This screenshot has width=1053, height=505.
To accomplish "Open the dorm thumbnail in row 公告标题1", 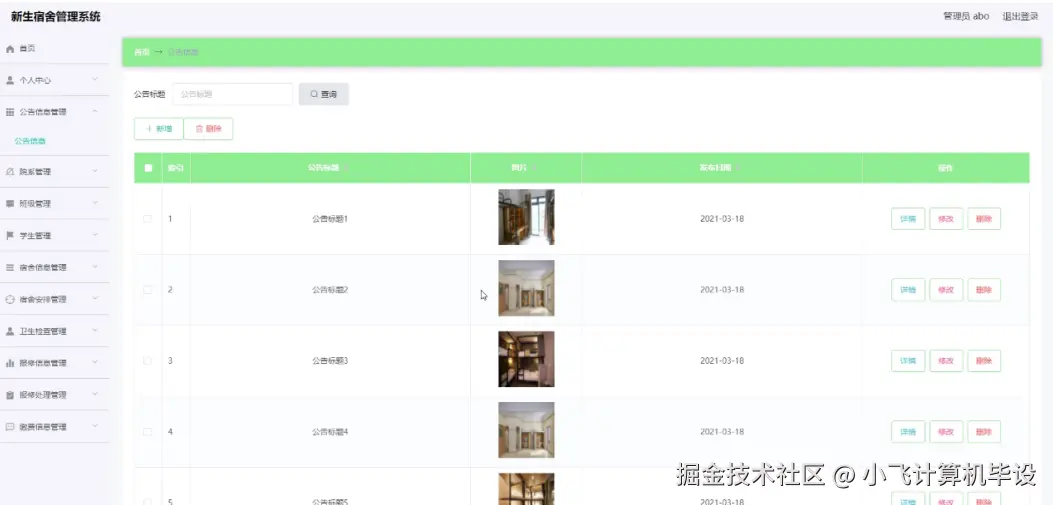I will (526, 217).
